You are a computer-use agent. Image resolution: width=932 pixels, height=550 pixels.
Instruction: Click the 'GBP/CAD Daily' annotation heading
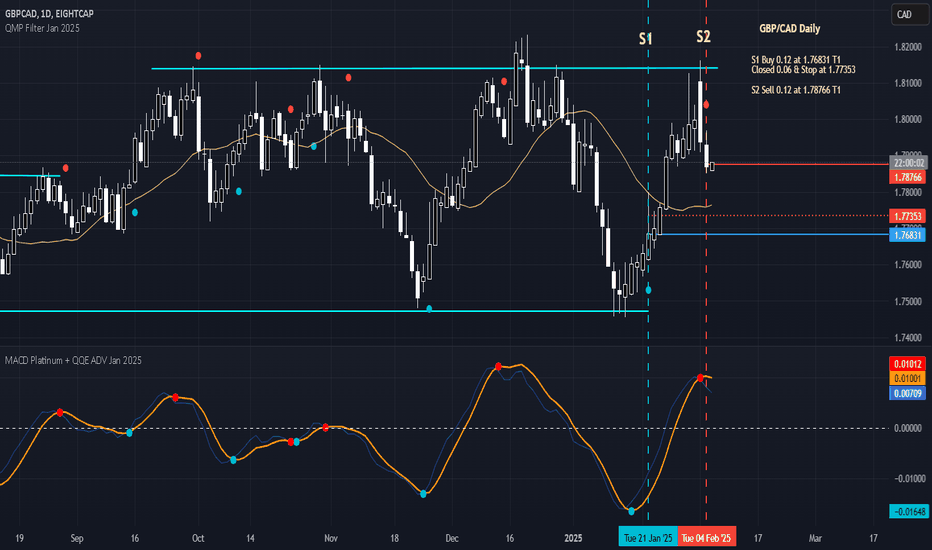pos(789,29)
